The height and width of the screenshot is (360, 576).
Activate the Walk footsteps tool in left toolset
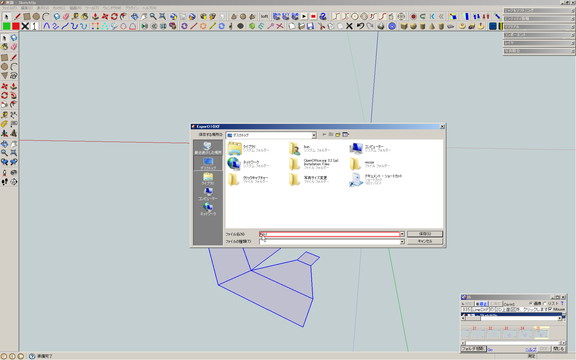[4, 181]
